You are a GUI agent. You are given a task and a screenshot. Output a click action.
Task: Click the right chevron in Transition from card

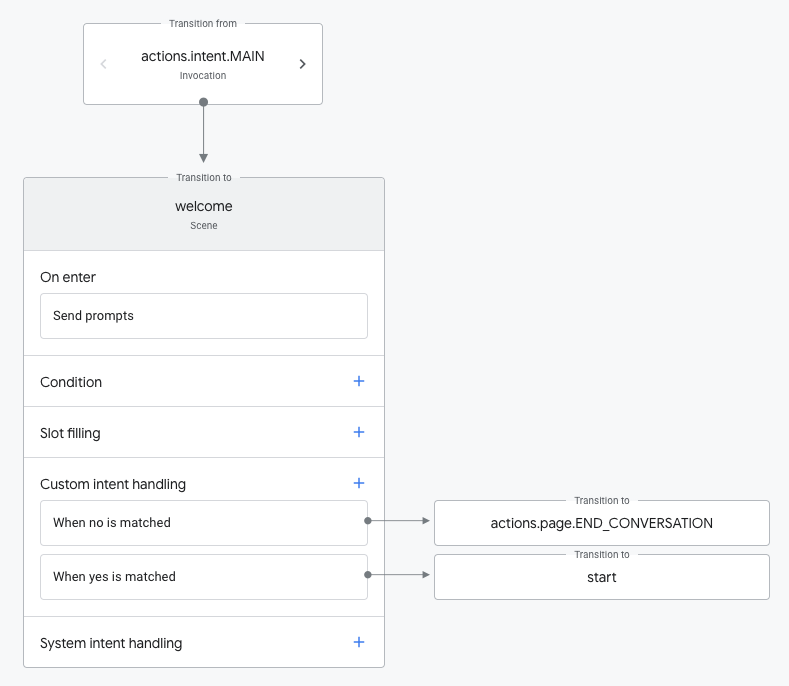[302, 64]
